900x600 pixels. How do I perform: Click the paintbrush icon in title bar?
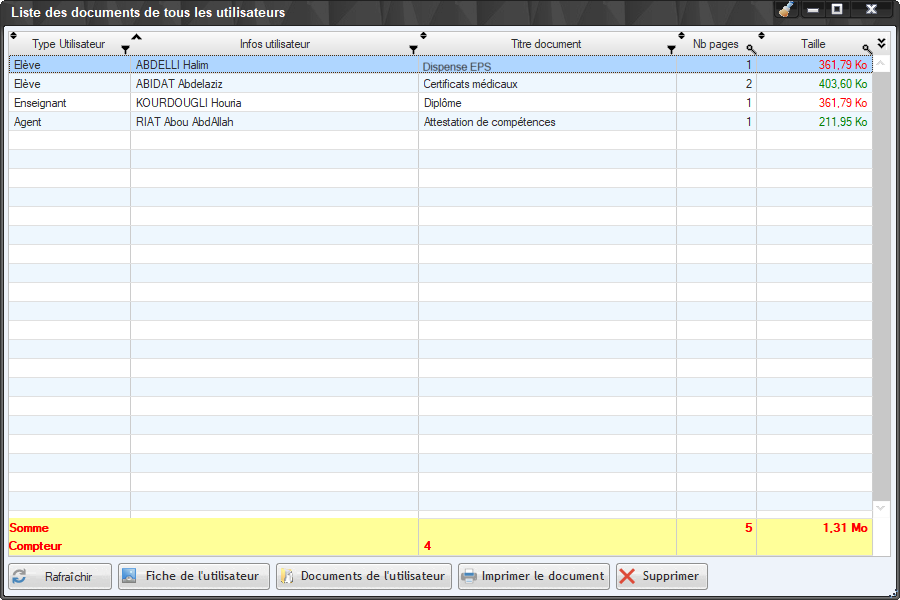click(x=786, y=10)
